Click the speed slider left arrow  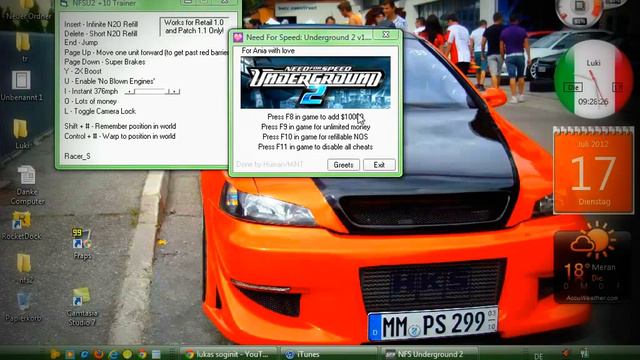(130, 92)
